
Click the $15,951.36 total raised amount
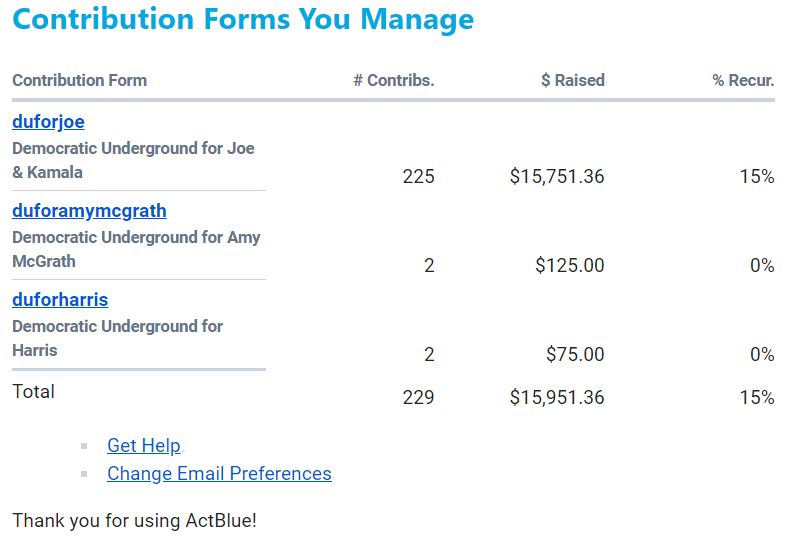pyautogui.click(x=556, y=398)
